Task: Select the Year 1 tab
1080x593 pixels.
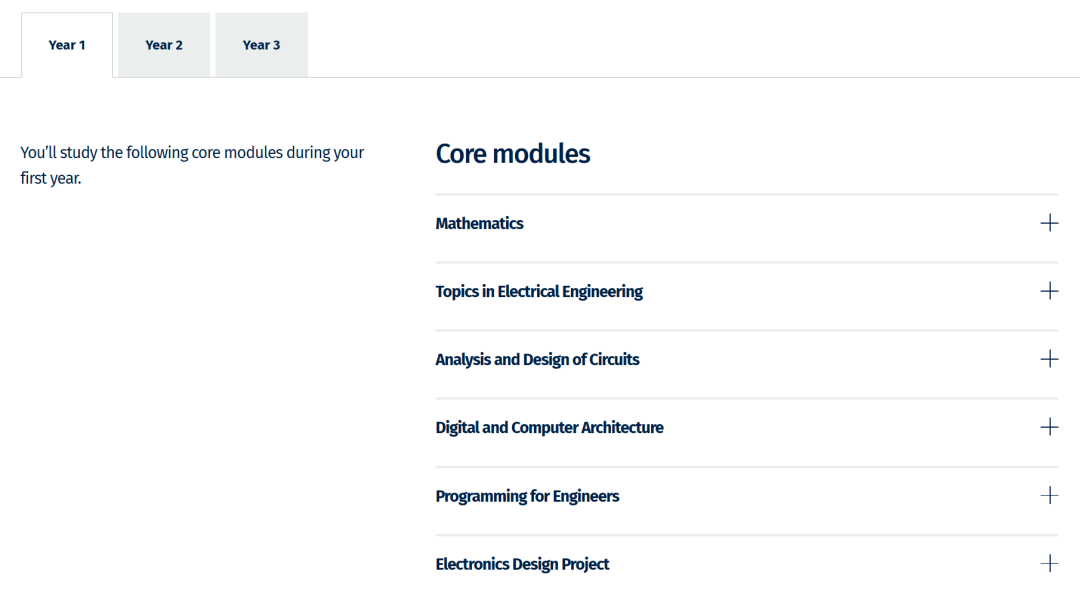Action: (x=67, y=45)
